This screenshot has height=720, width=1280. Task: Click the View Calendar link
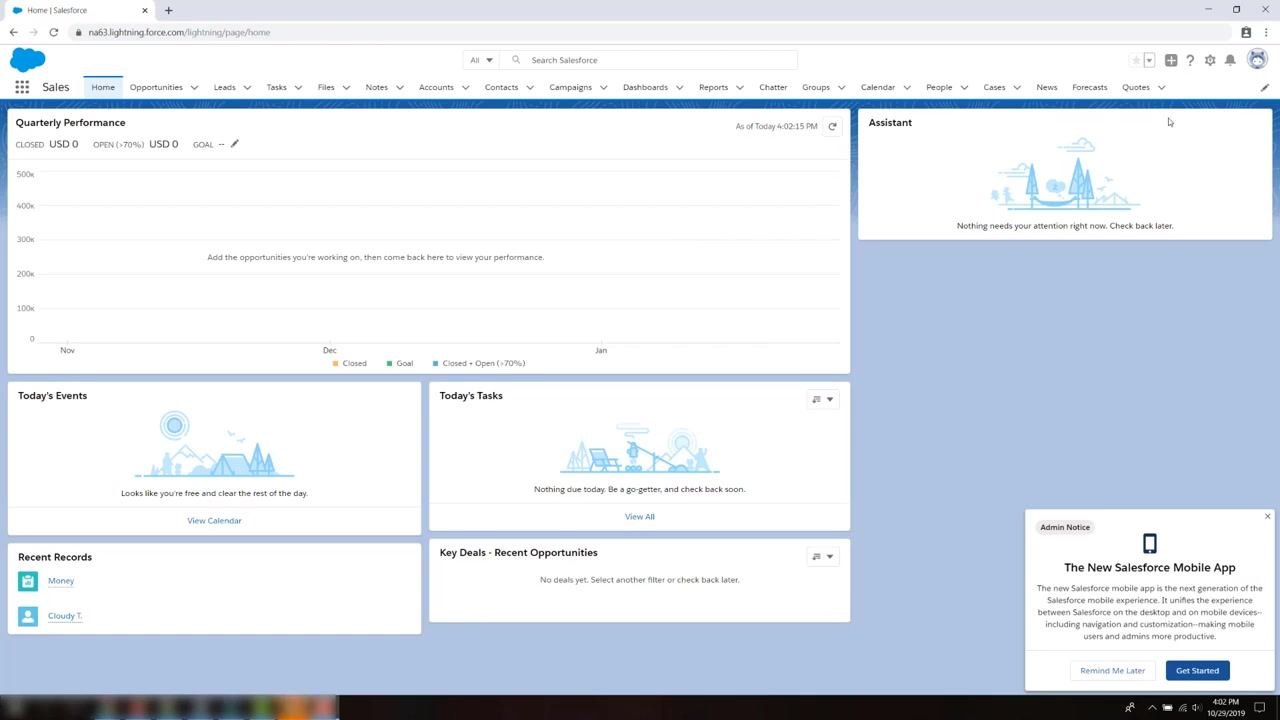pyautogui.click(x=214, y=521)
